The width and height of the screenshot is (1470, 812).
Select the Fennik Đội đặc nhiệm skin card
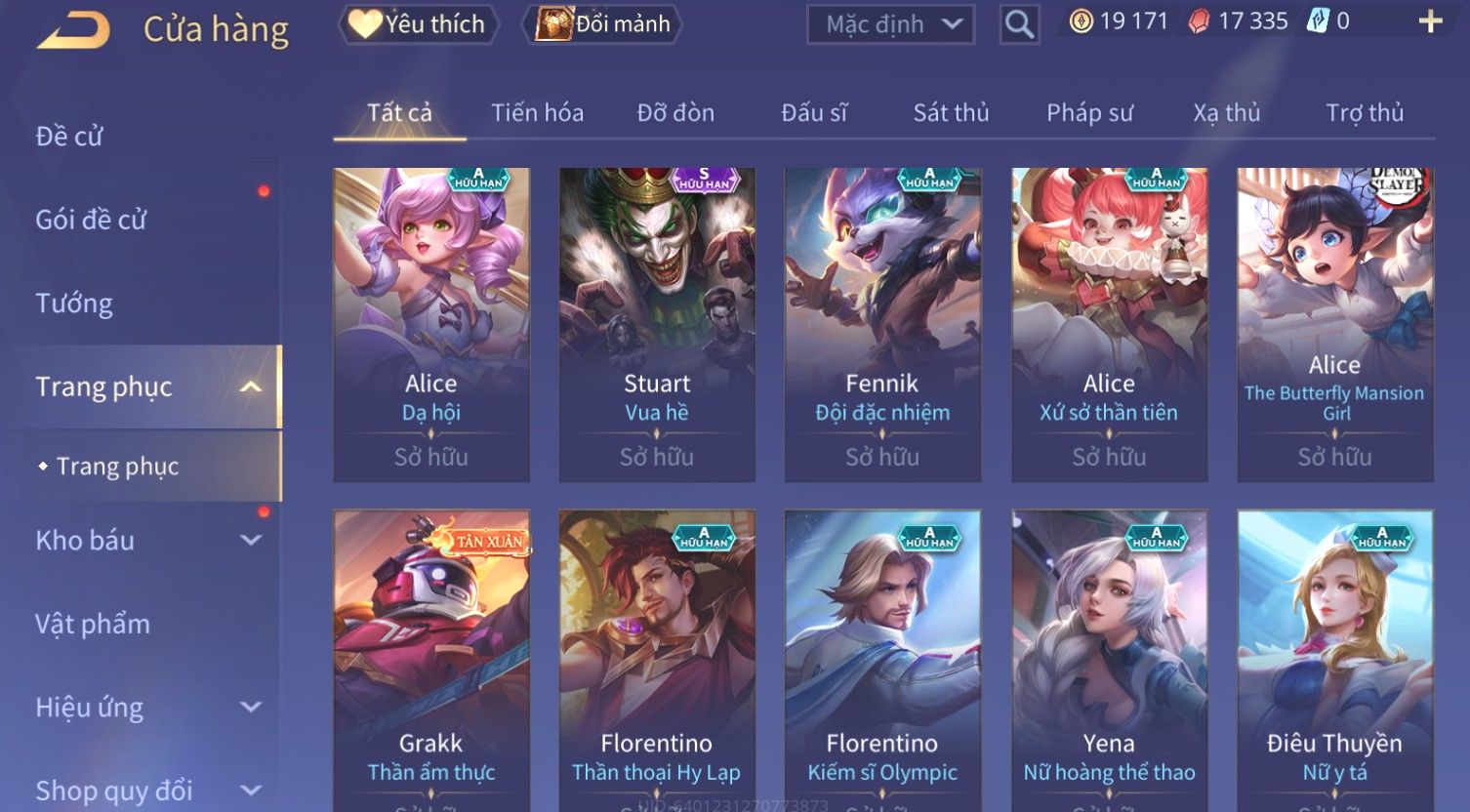coord(882,325)
